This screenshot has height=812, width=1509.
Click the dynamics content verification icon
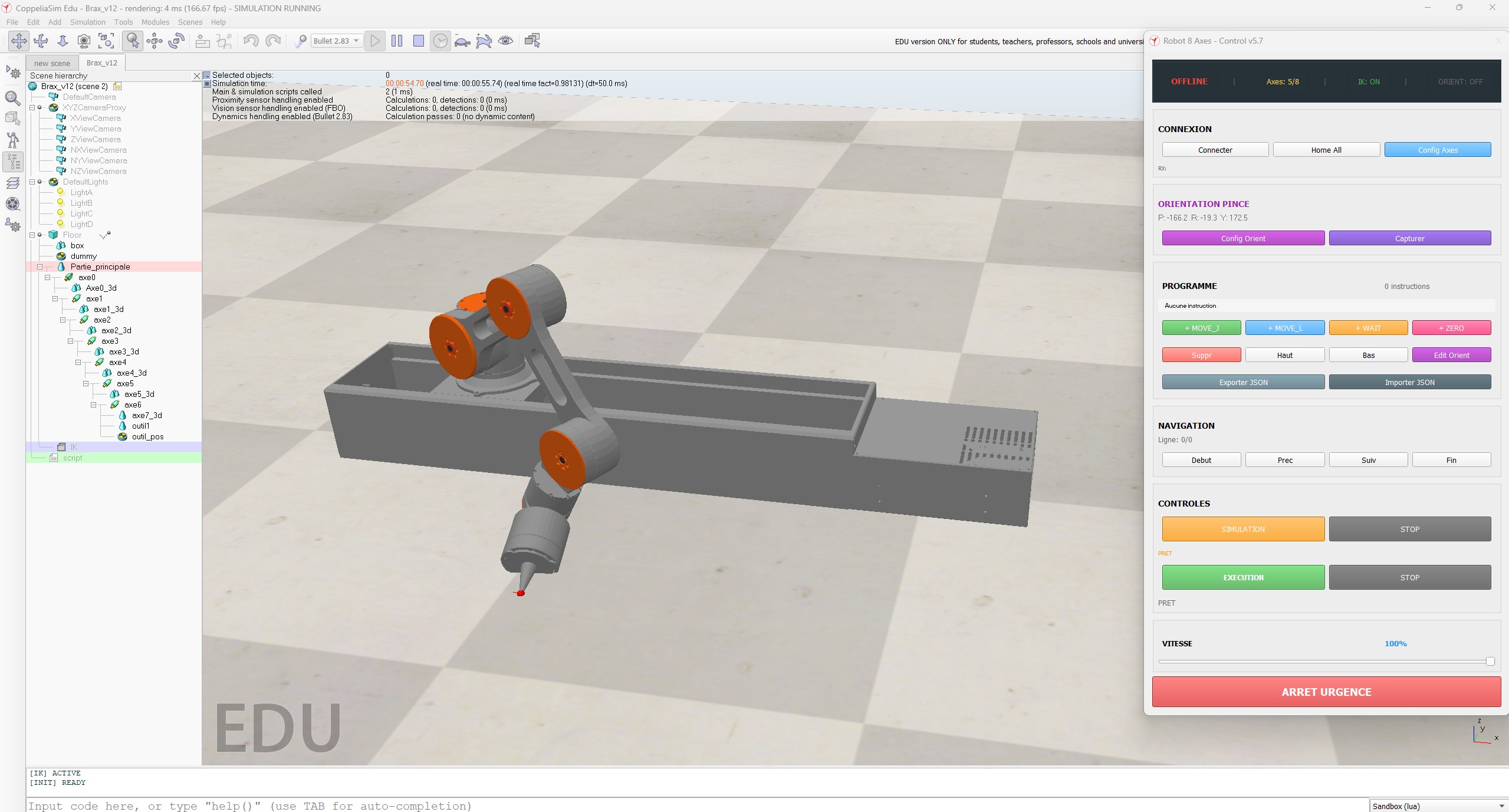click(300, 41)
